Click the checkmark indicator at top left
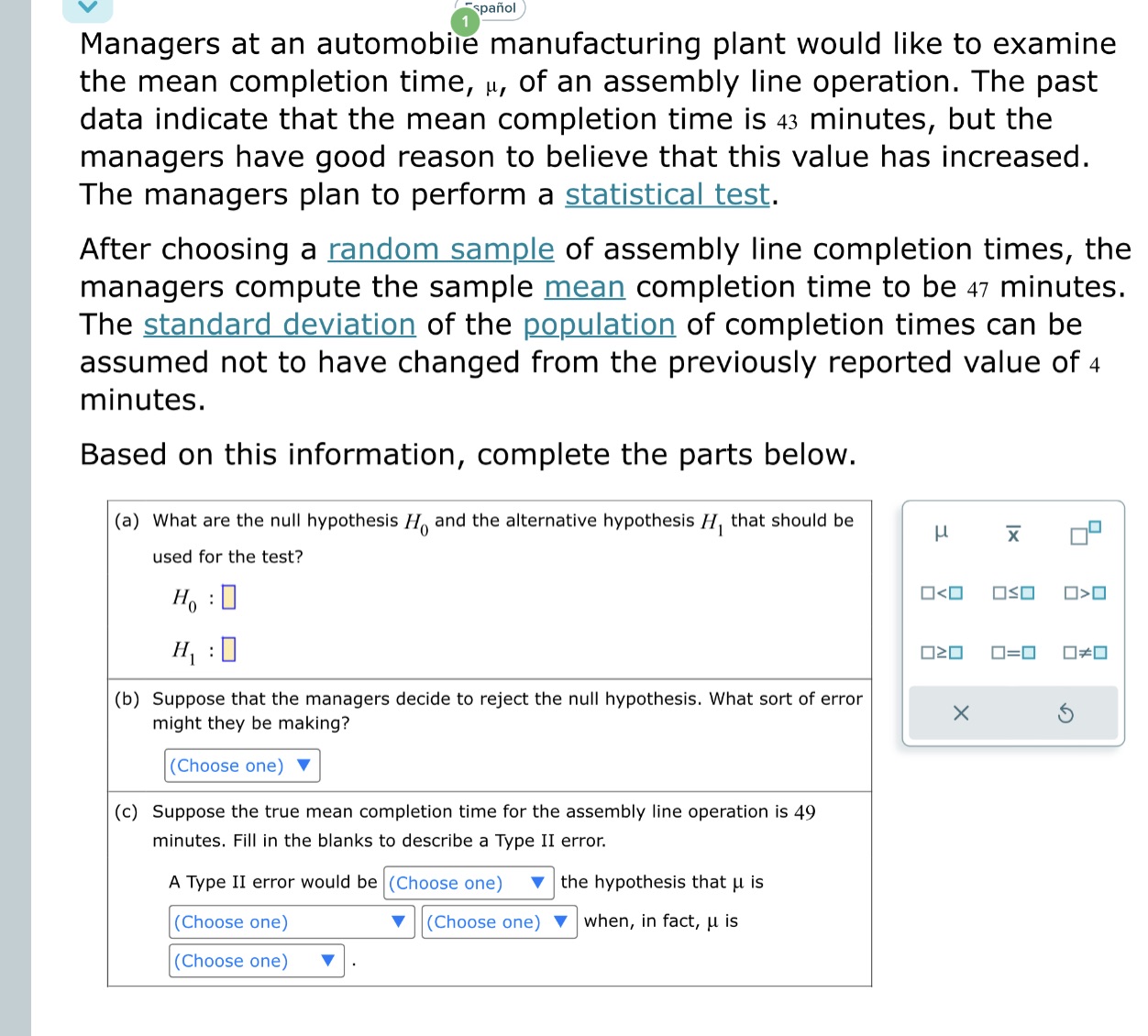The image size is (1148, 1036). (x=87, y=7)
